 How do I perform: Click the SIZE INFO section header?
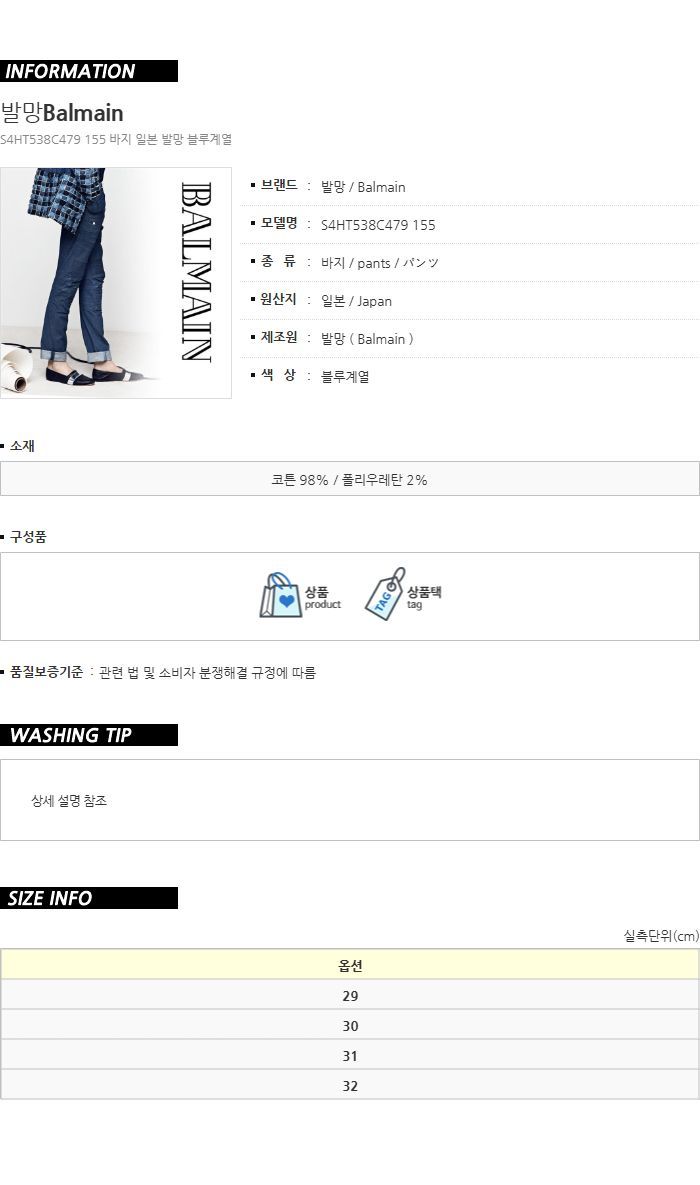pos(88,898)
